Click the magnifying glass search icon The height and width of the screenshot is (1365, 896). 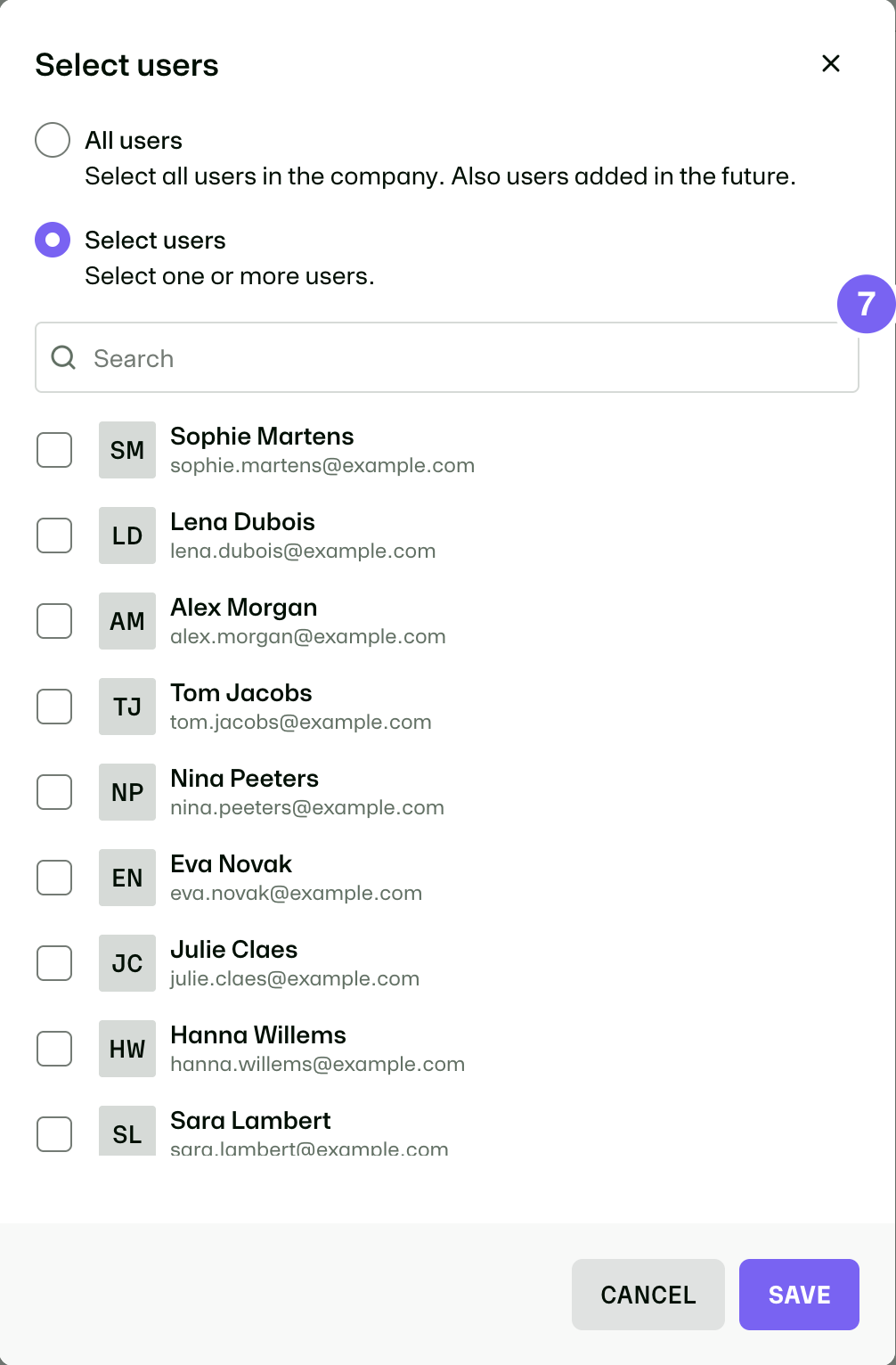tap(63, 358)
